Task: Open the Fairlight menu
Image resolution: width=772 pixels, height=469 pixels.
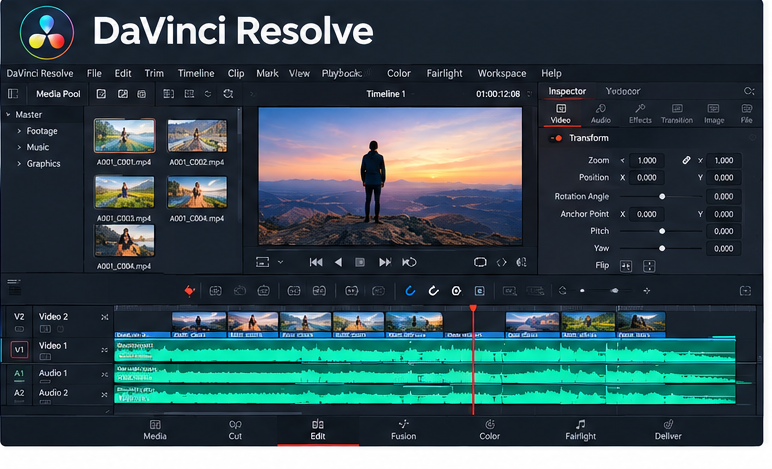Action: (x=444, y=73)
